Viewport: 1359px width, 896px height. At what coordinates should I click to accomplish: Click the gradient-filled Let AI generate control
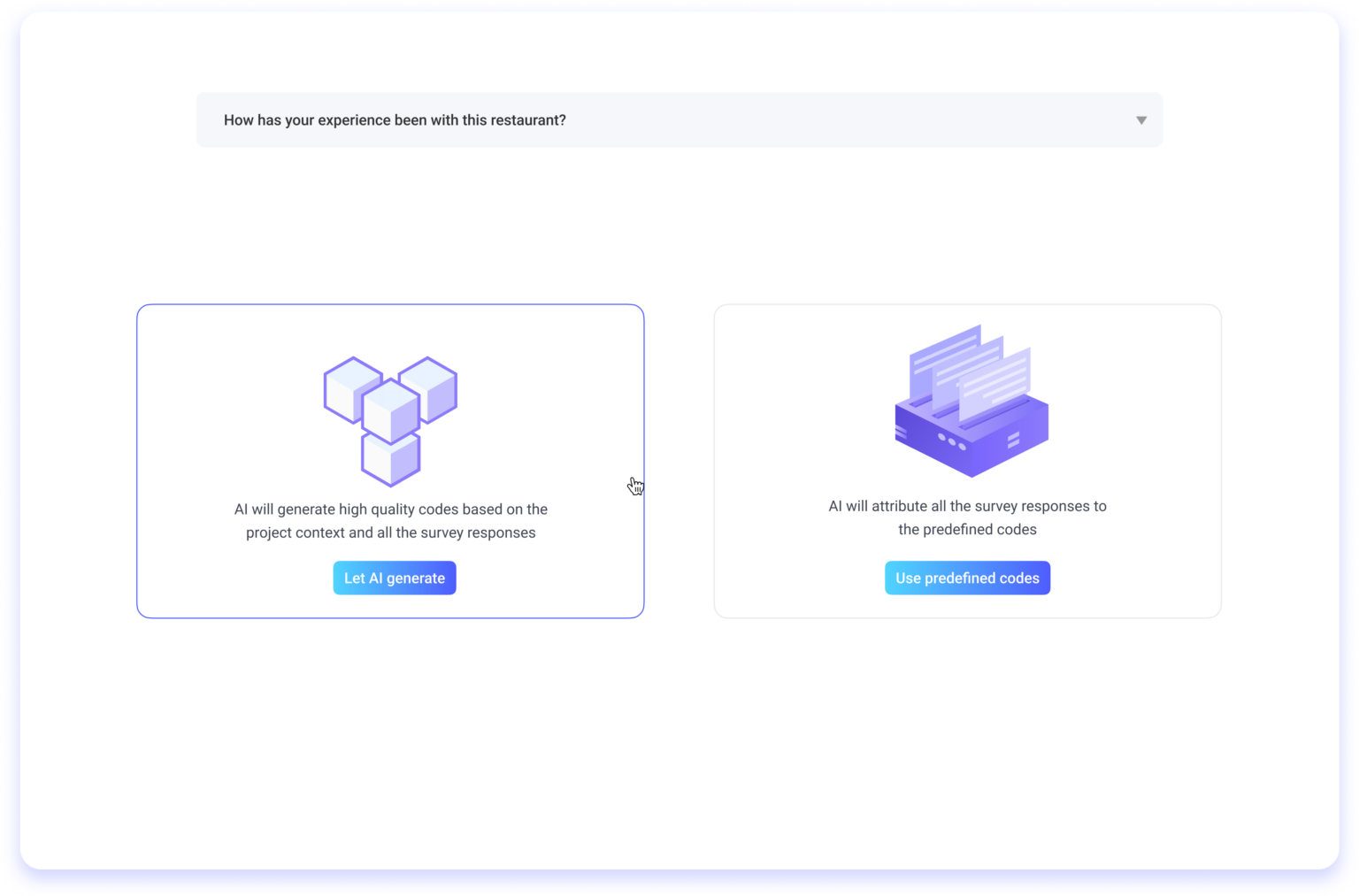coord(394,578)
